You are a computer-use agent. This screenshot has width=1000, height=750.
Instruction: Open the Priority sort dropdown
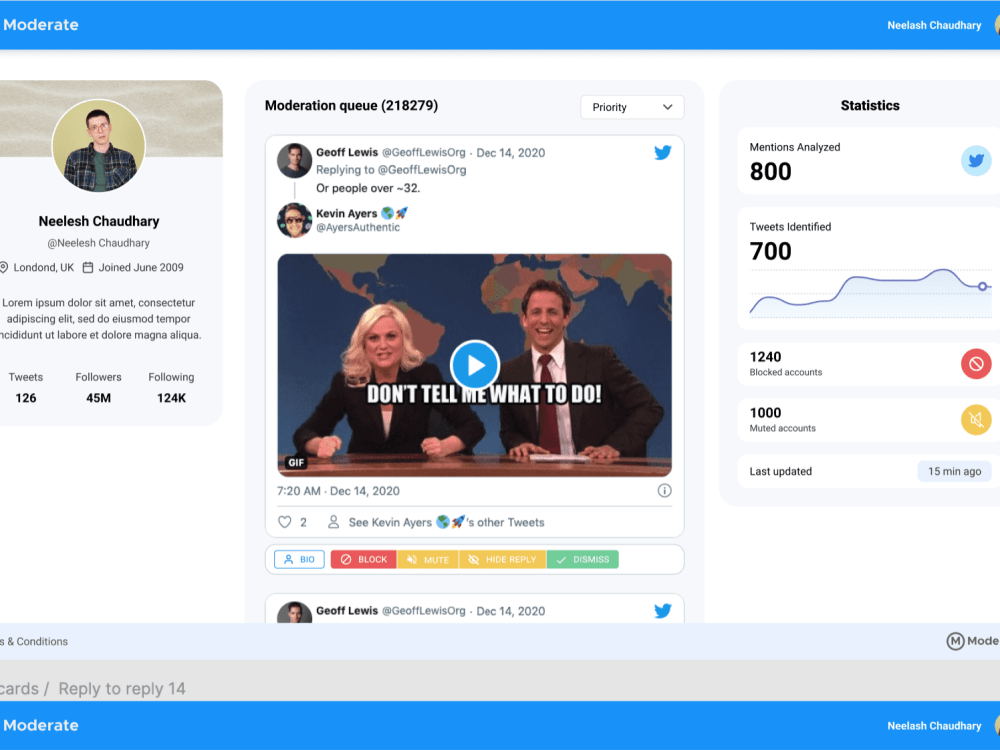[x=631, y=107]
